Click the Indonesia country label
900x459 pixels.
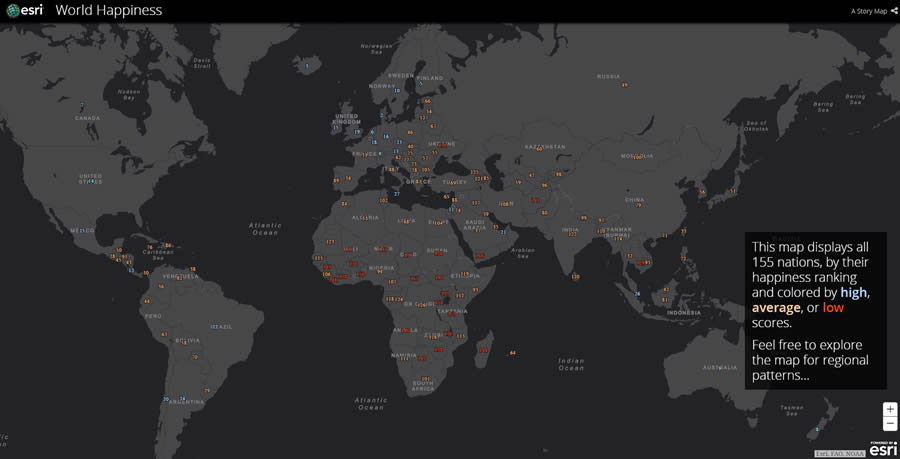(684, 313)
